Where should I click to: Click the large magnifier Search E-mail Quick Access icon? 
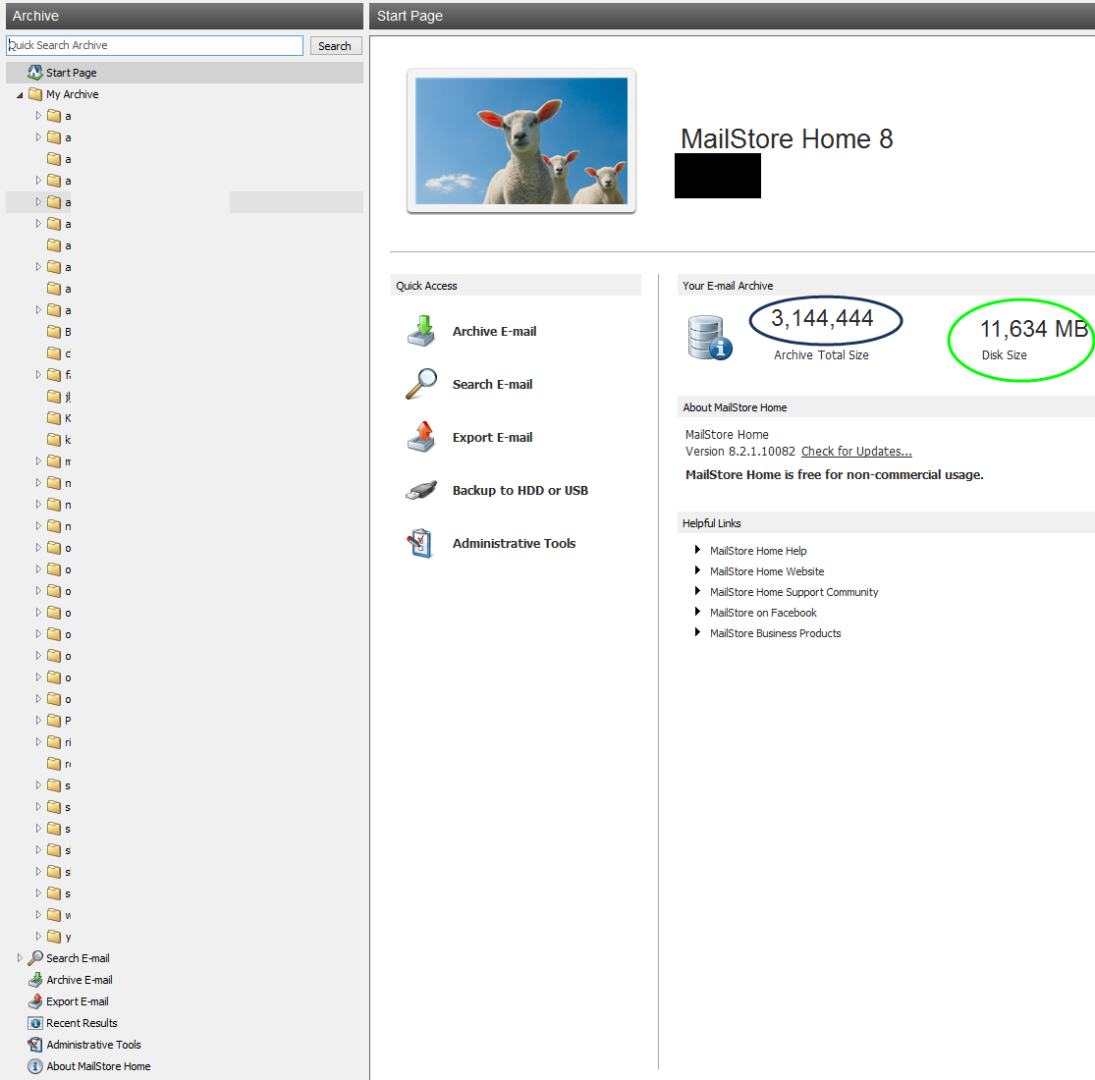(422, 384)
